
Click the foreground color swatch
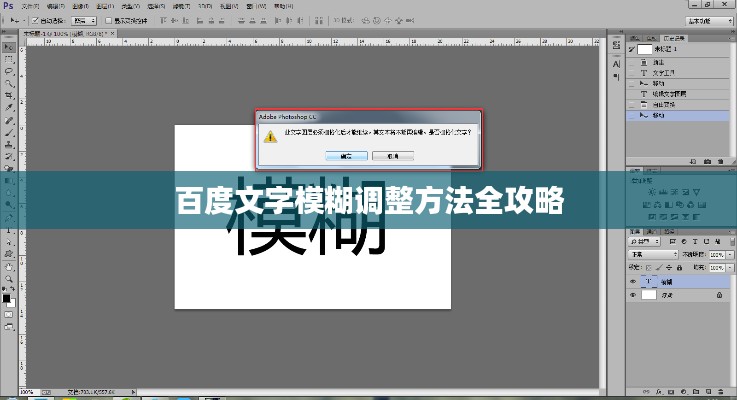(x=6, y=298)
